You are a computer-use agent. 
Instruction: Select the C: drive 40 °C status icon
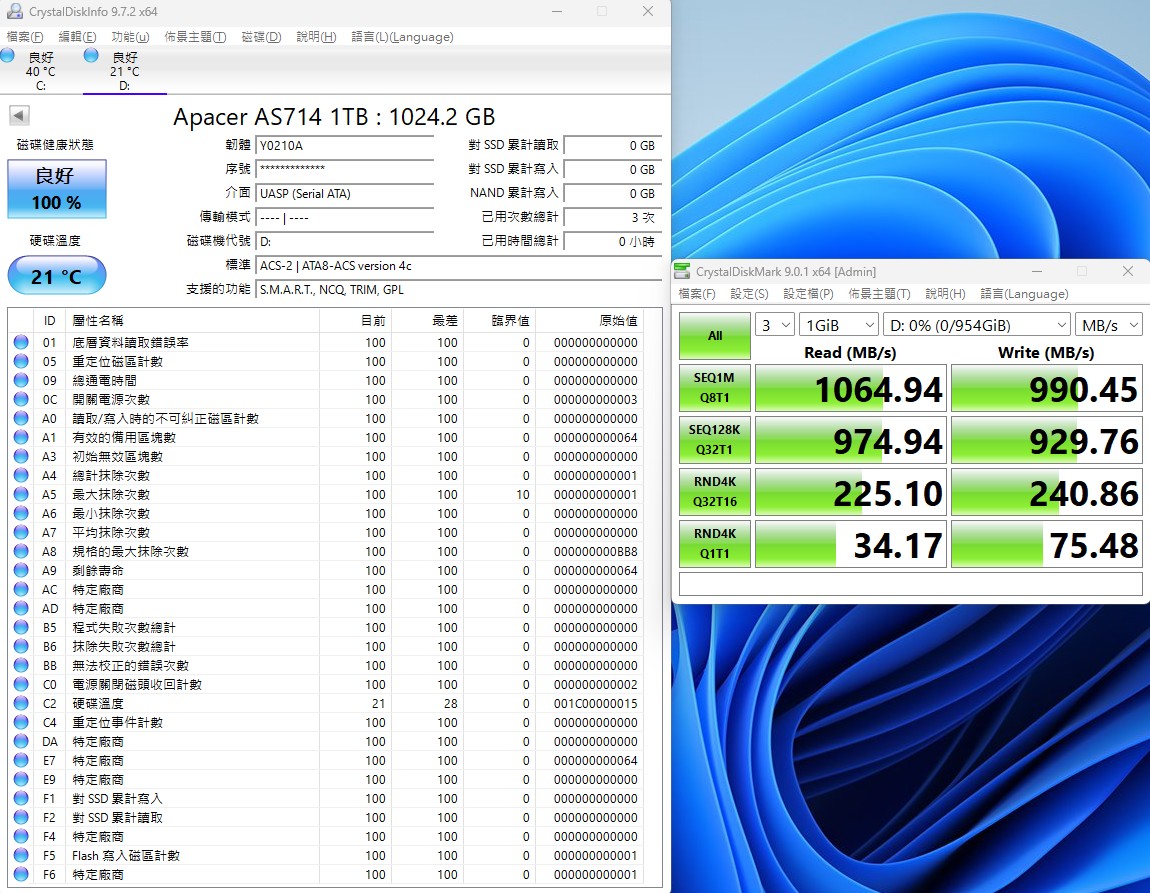point(8,56)
